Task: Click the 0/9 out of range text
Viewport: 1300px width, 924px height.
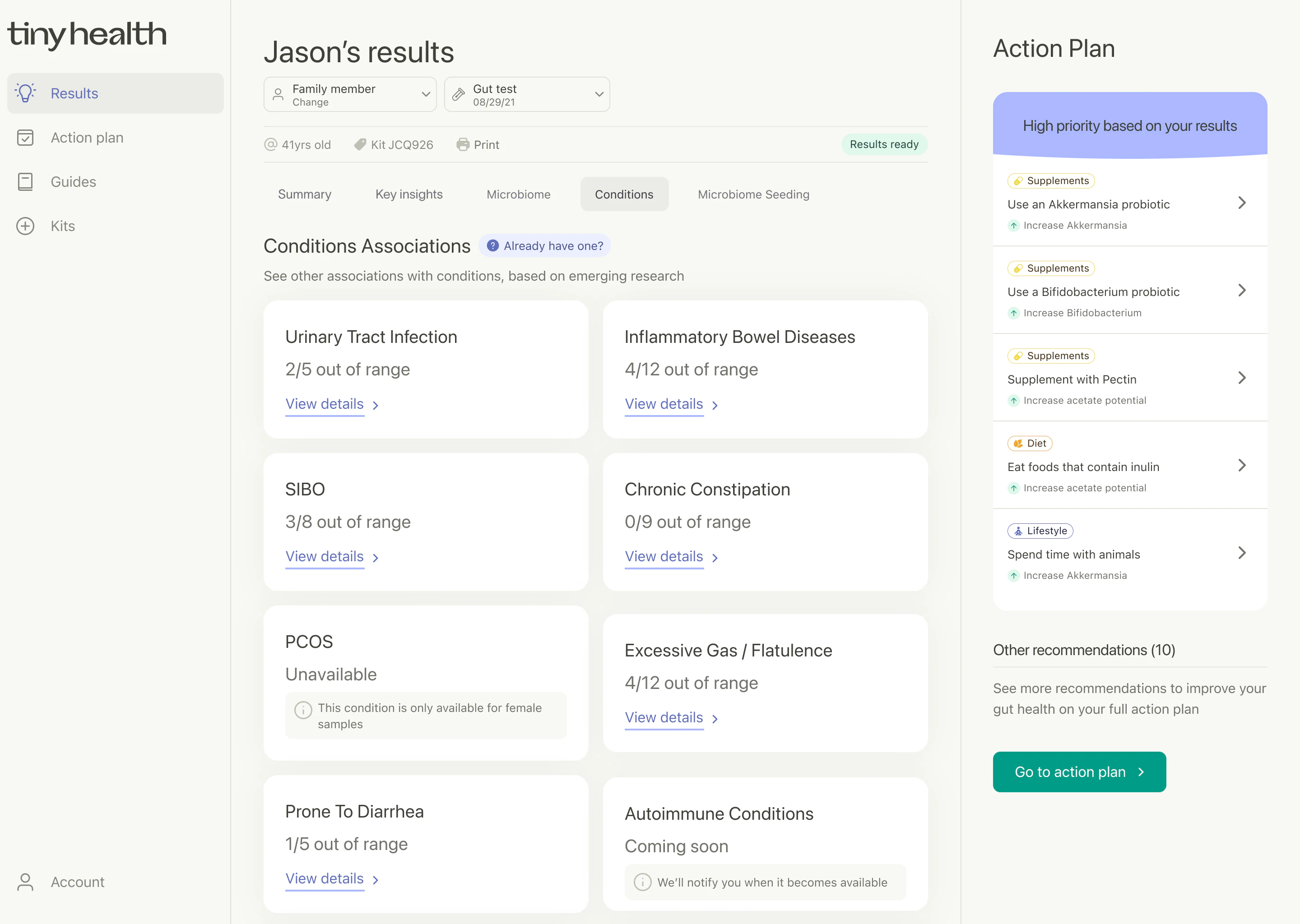Action: point(687,522)
